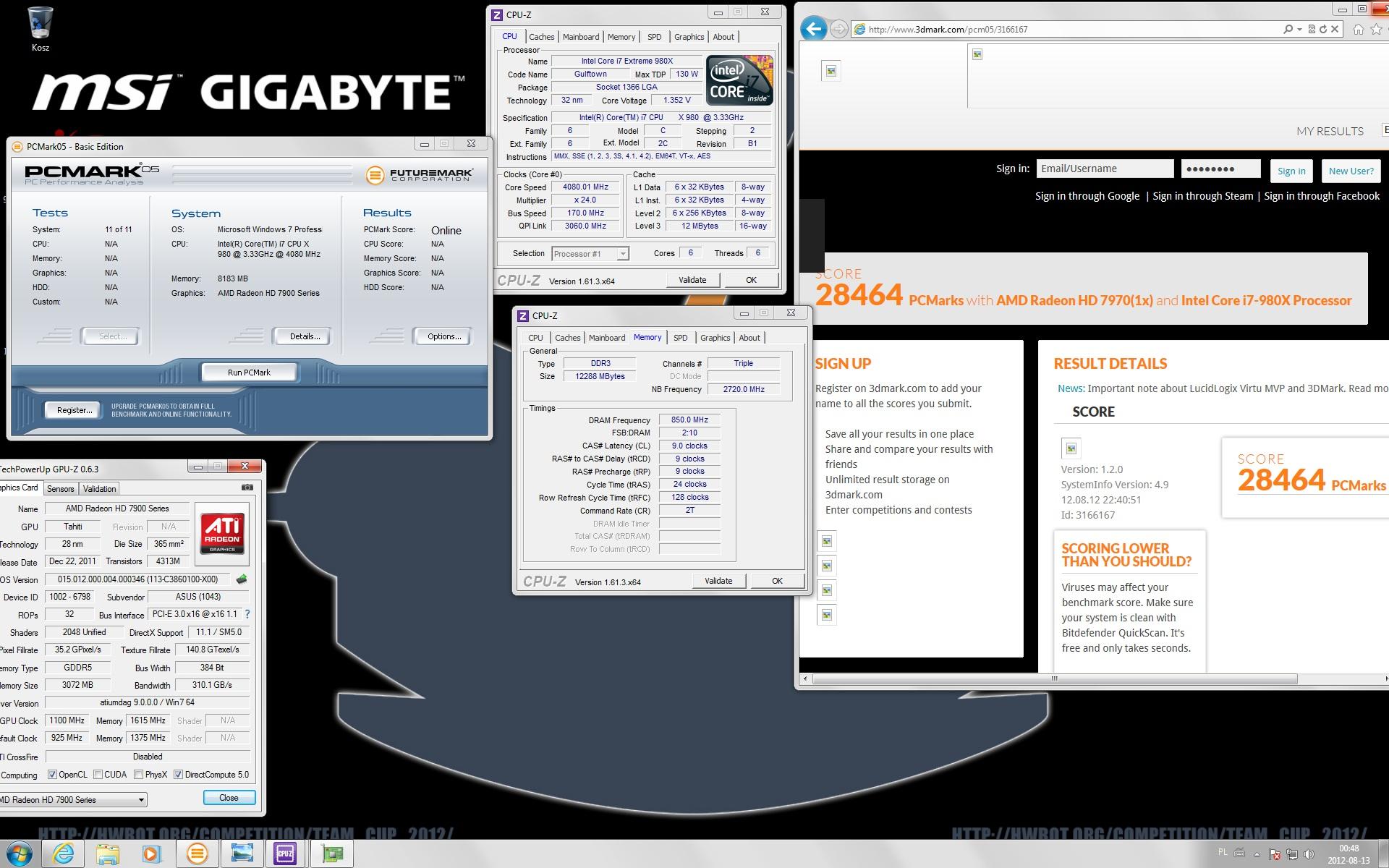Click horizontal scrollbar in browser
Screen dimensions: 1389x868
1054,678
